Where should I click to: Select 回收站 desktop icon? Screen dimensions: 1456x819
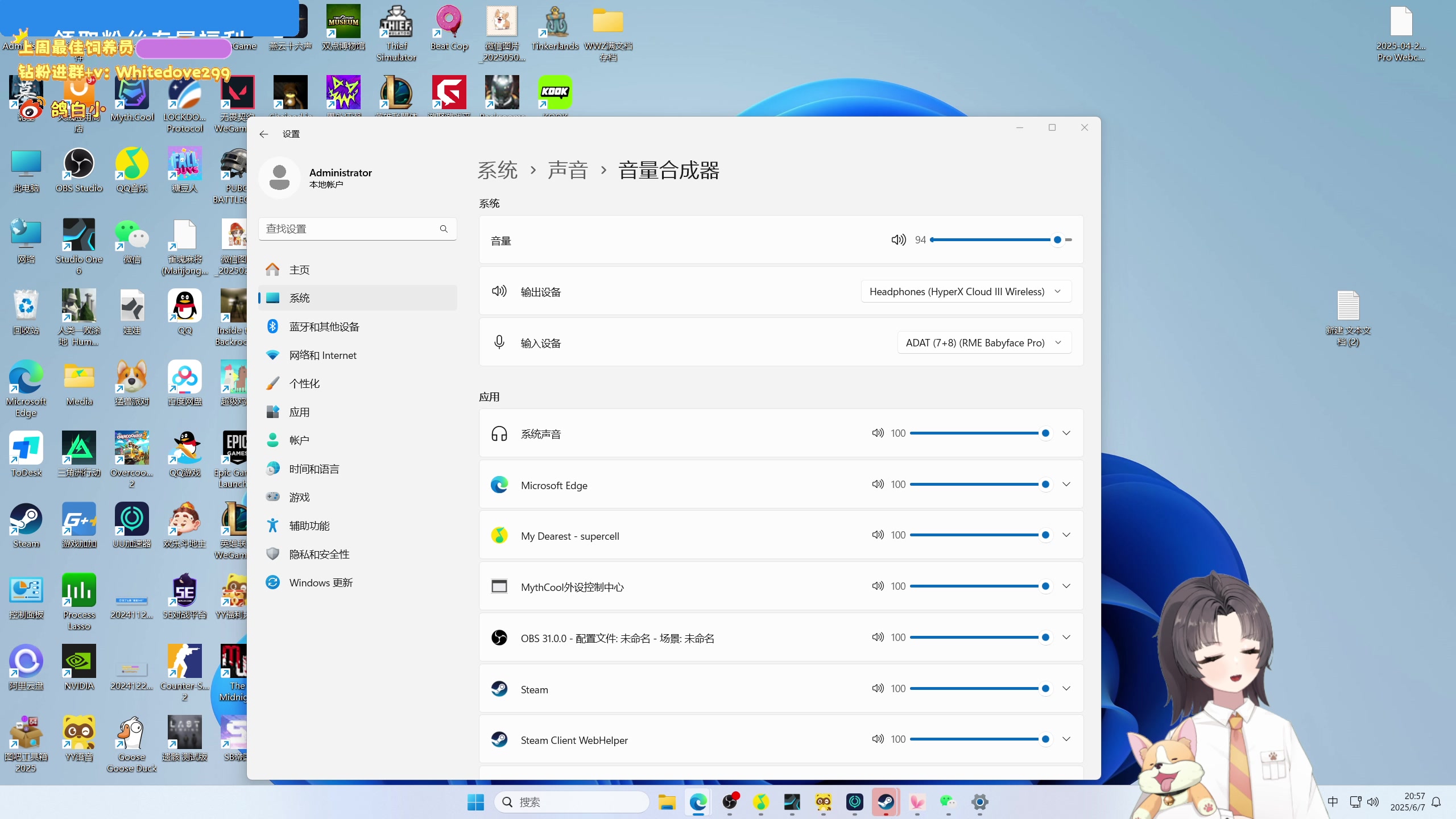click(26, 313)
